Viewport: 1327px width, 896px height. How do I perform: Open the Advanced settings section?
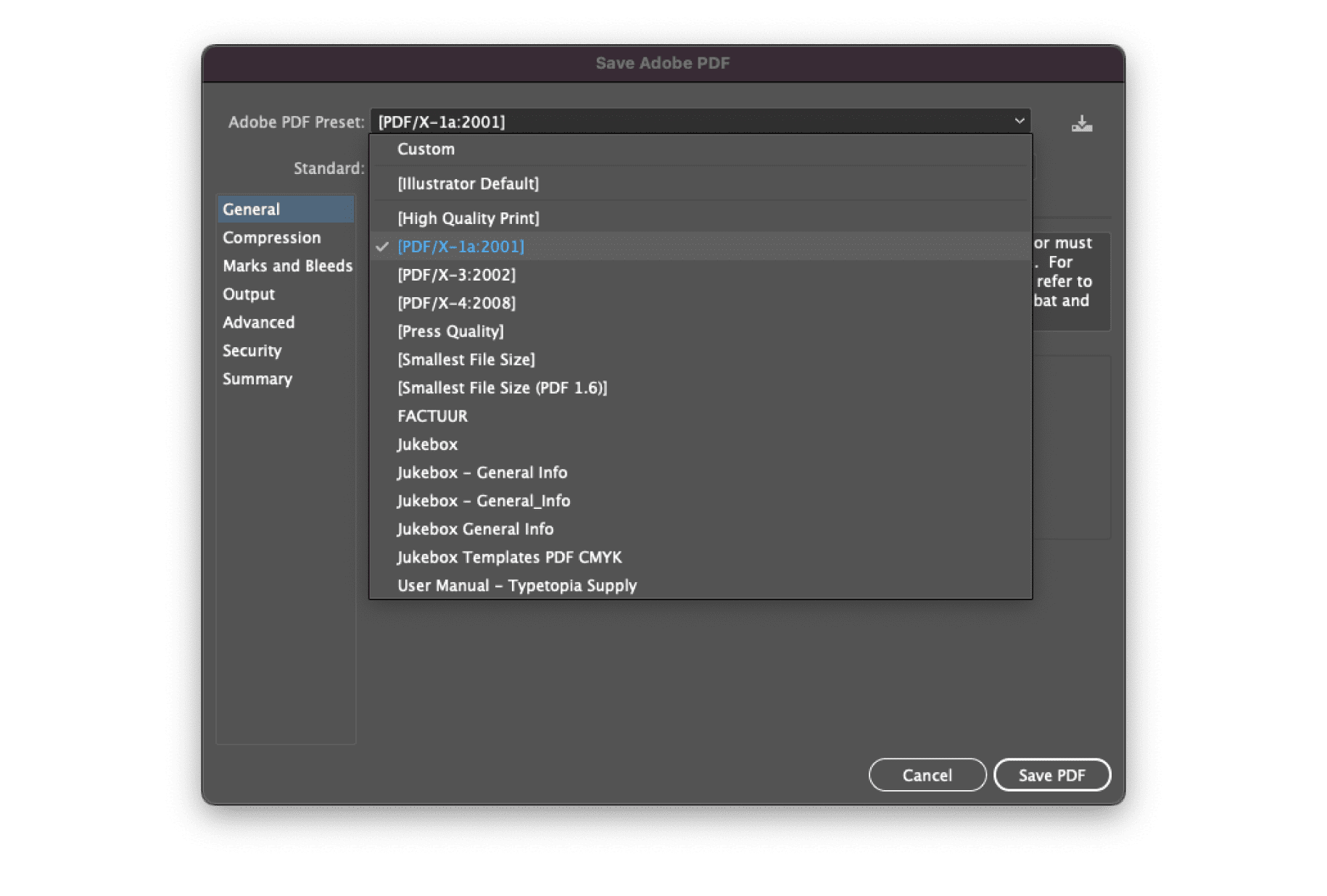click(286, 323)
